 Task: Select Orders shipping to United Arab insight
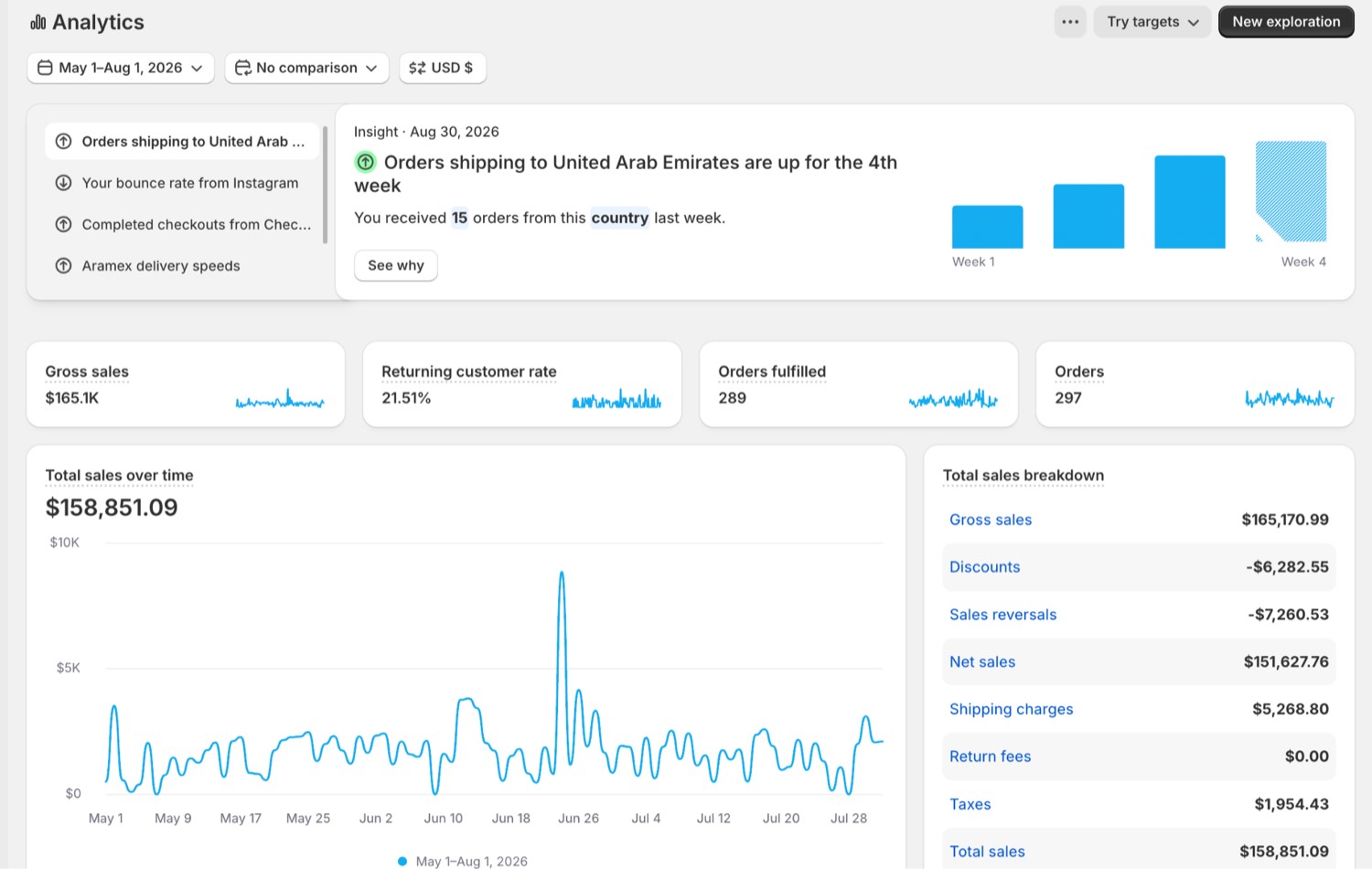tap(182, 141)
